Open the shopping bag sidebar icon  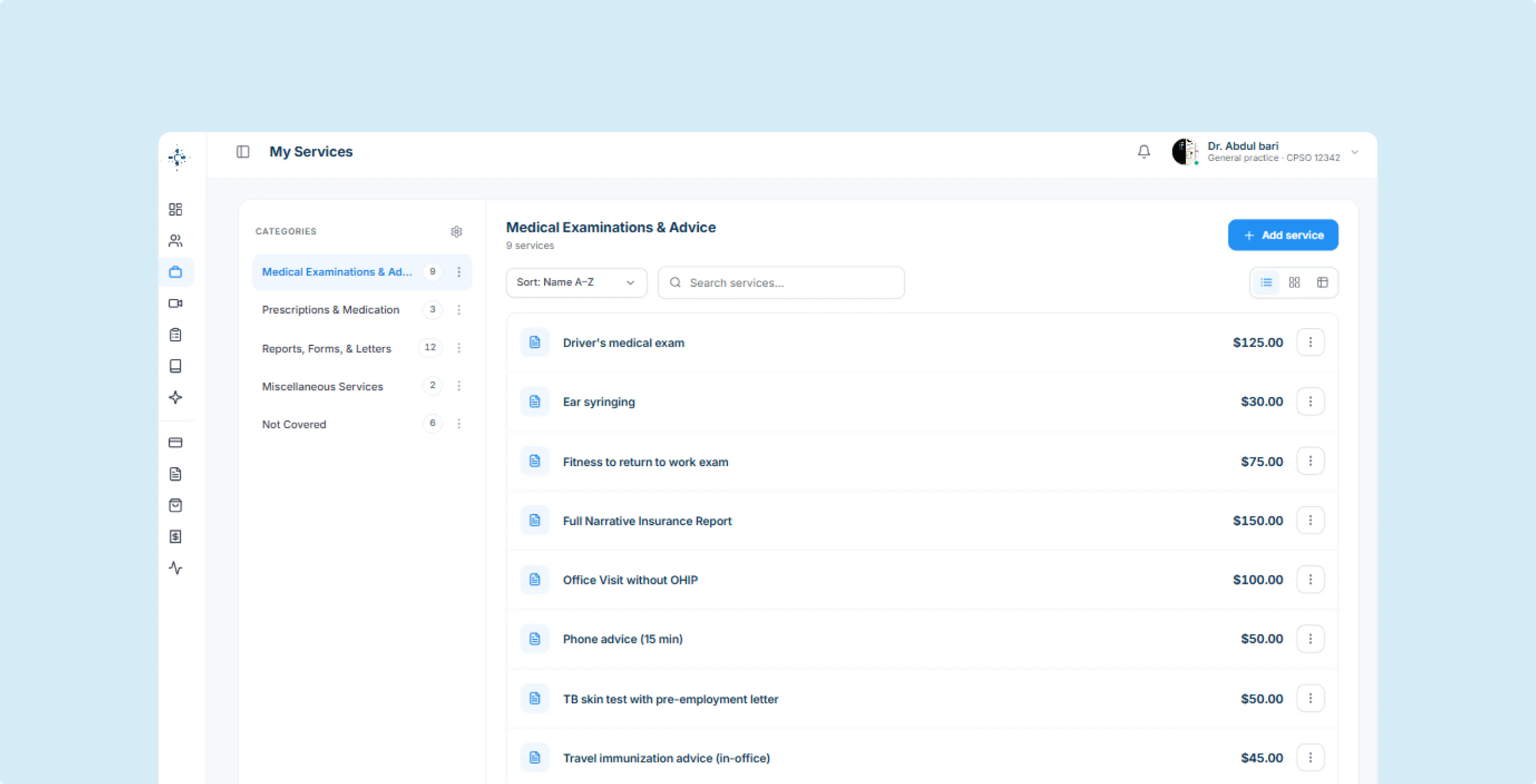[x=175, y=506]
